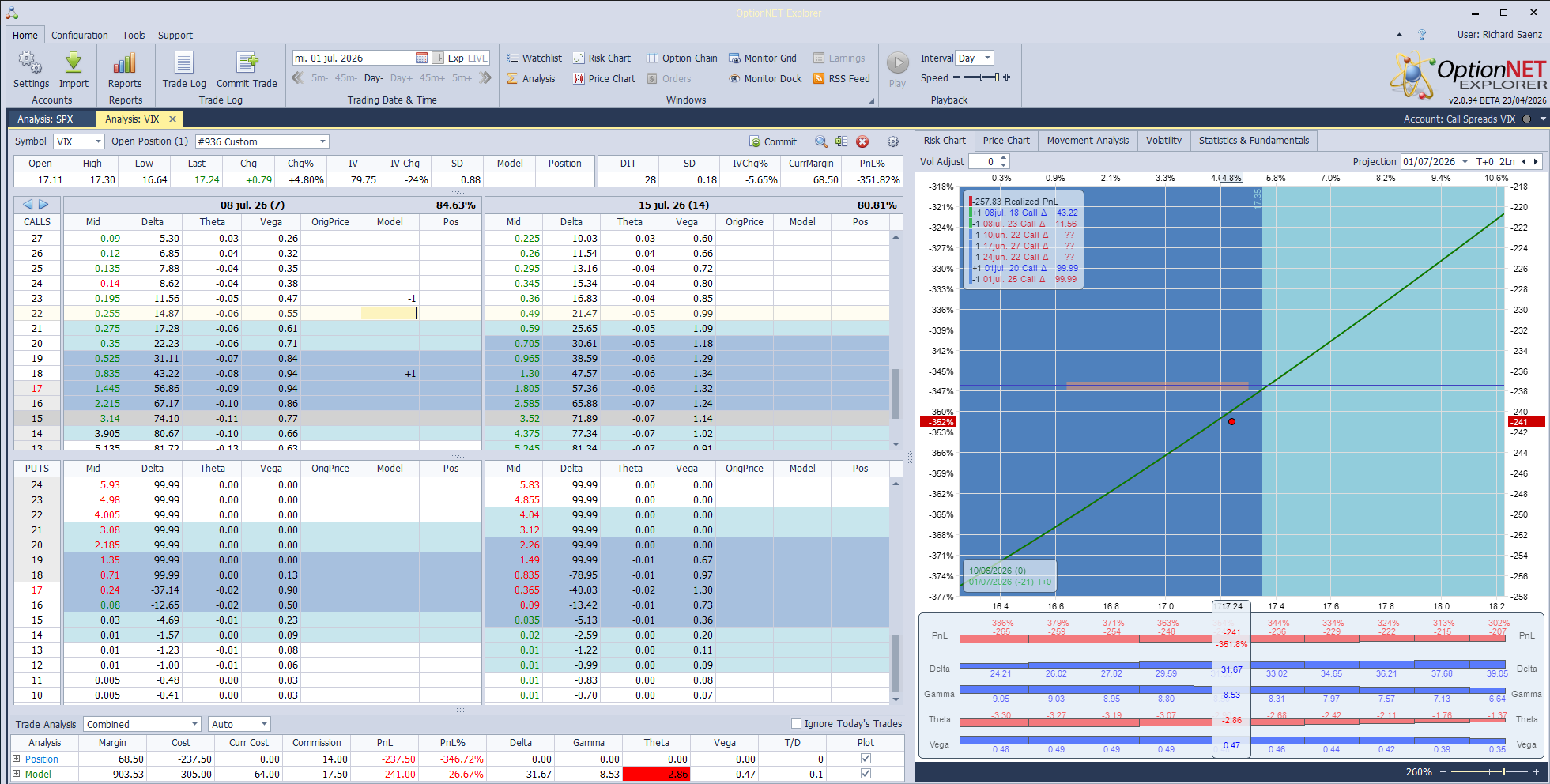1550x784 pixels.
Task: Open the Support menu tab
Action: pyautogui.click(x=175, y=35)
